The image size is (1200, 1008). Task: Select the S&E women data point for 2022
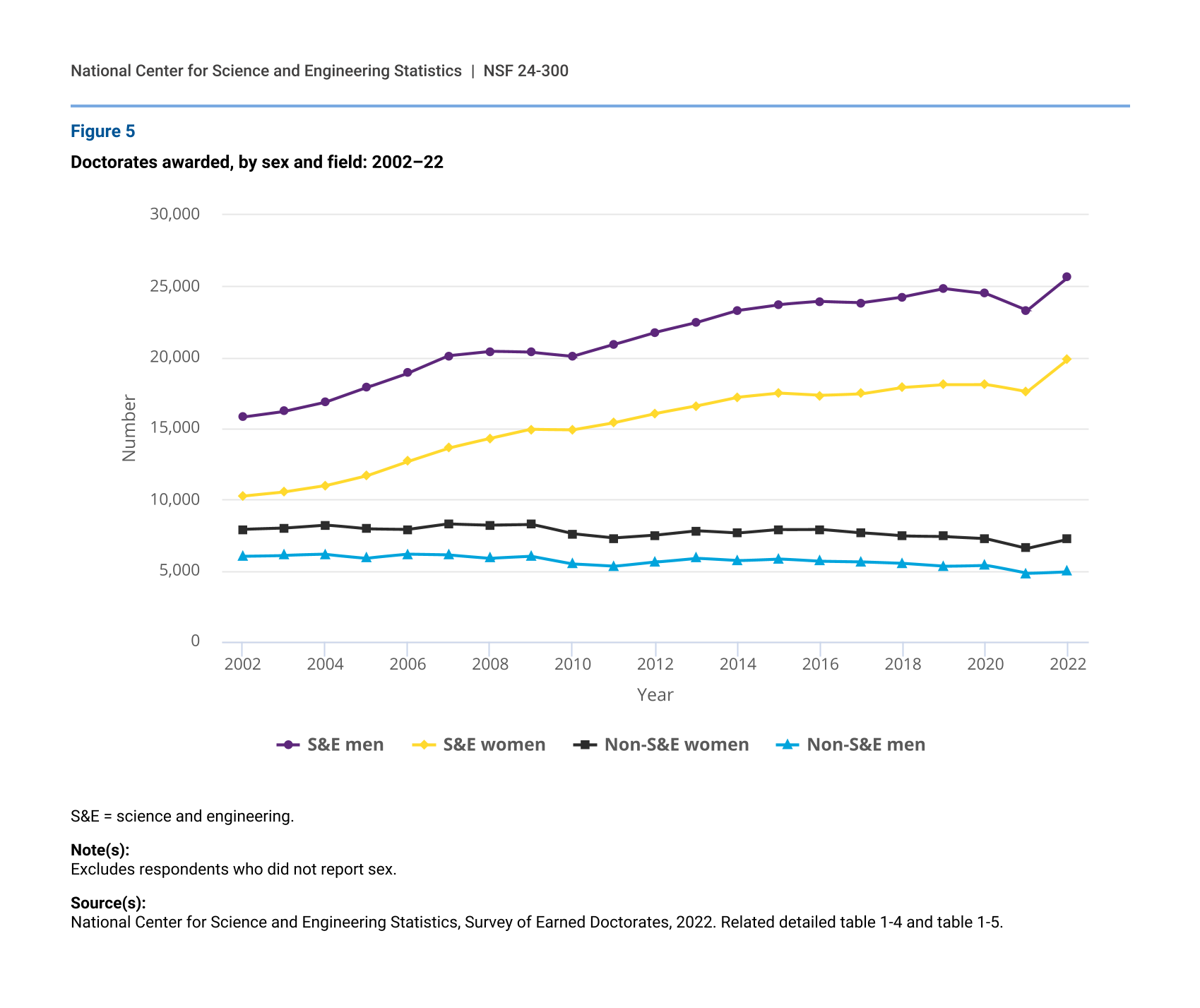[x=1067, y=360]
